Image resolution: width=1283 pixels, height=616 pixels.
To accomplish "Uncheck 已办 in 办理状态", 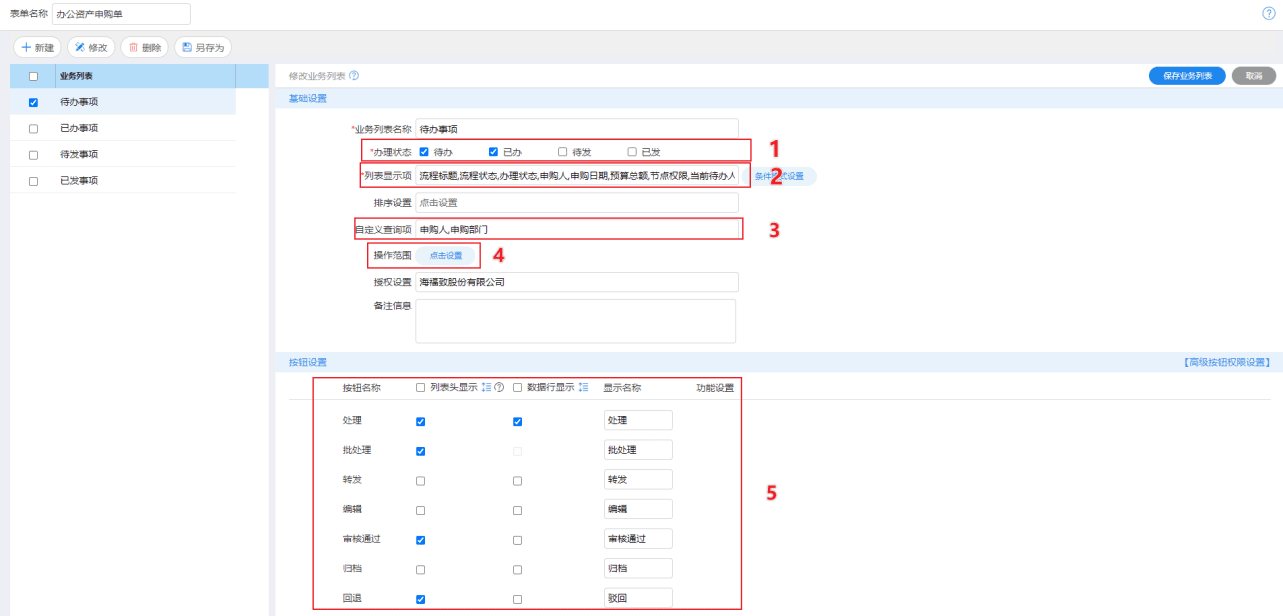I will (x=493, y=152).
